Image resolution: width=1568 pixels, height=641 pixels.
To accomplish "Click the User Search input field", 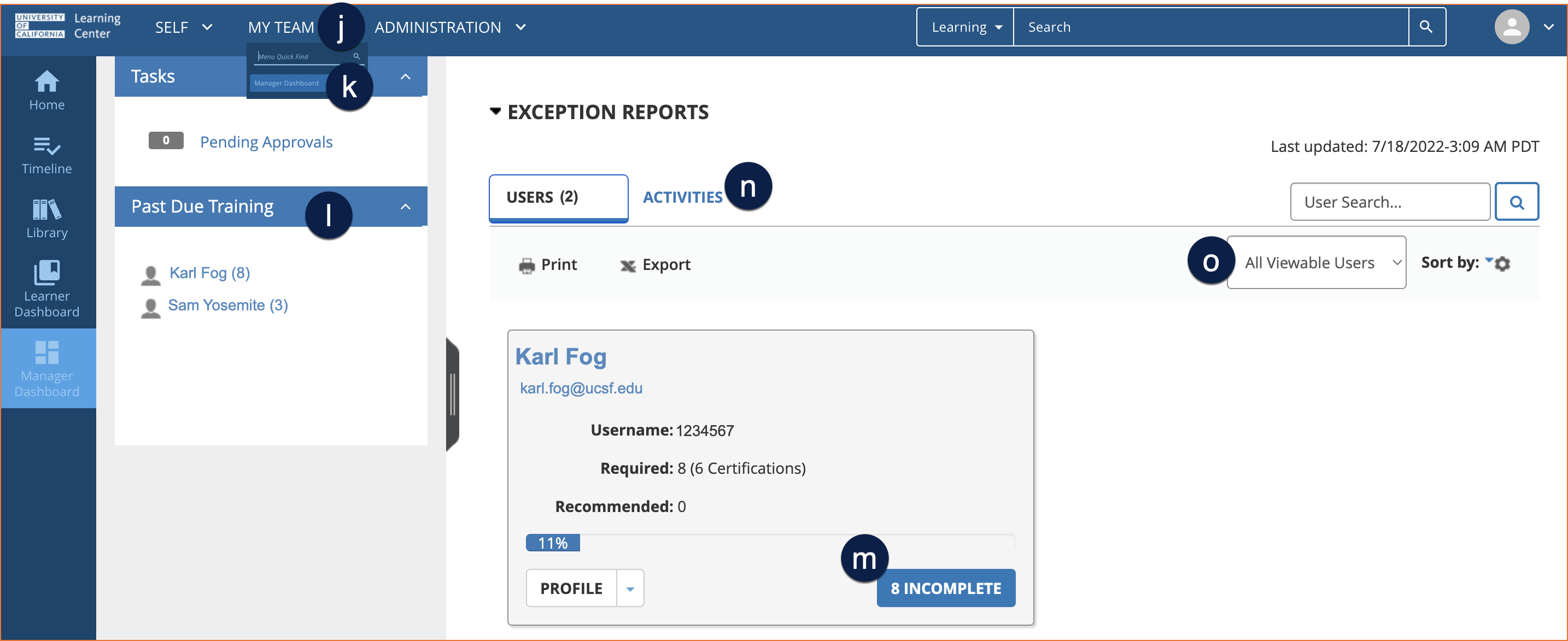I will 1390,202.
